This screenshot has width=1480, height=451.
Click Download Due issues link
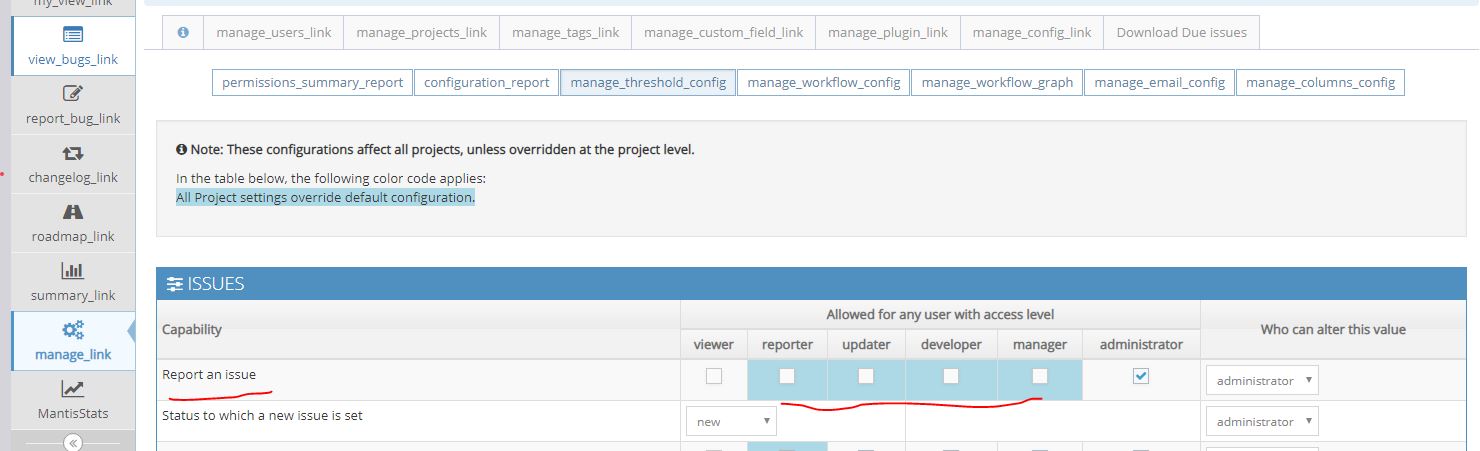coord(1181,32)
